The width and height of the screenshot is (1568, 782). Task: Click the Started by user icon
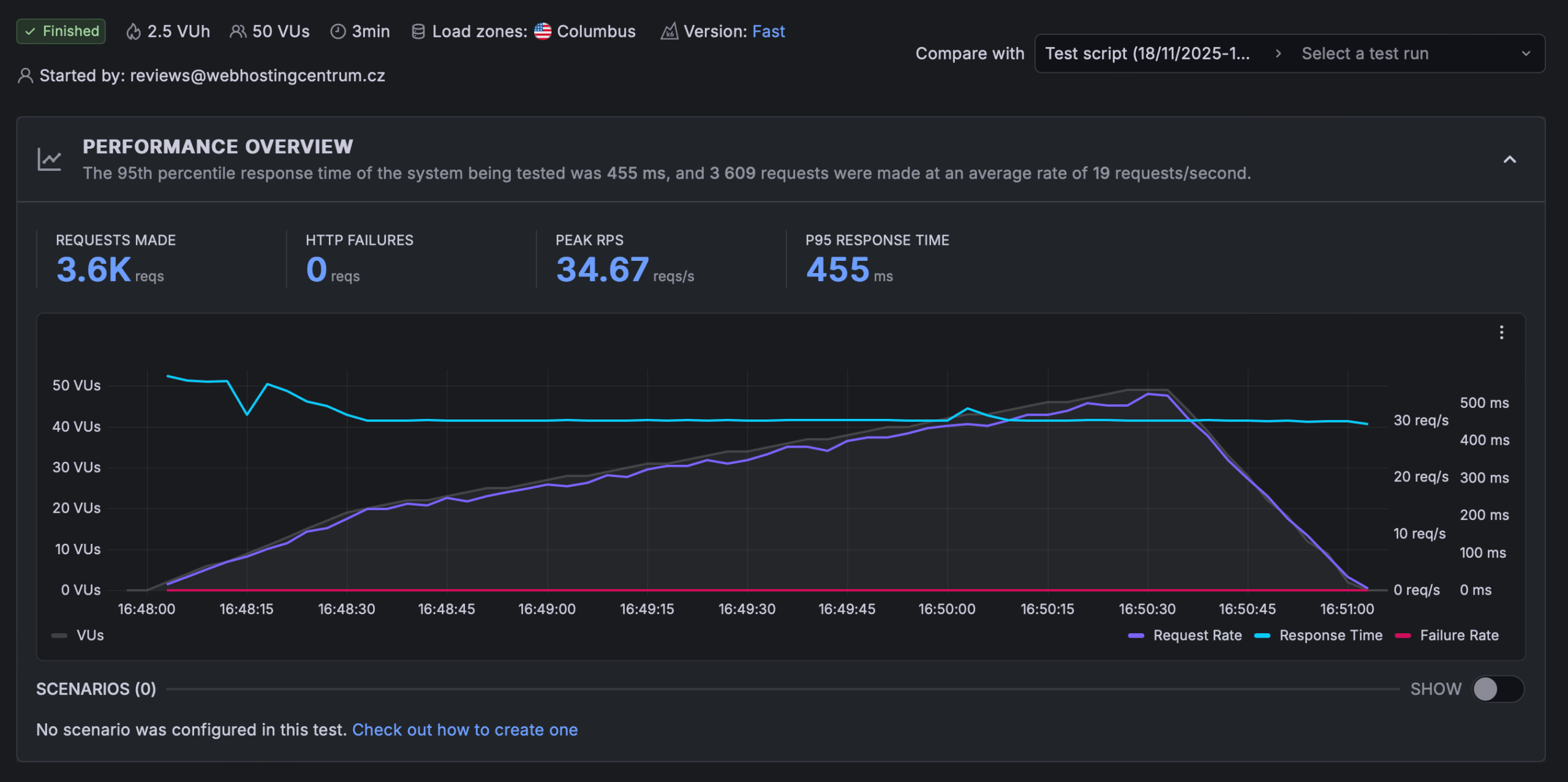(25, 76)
